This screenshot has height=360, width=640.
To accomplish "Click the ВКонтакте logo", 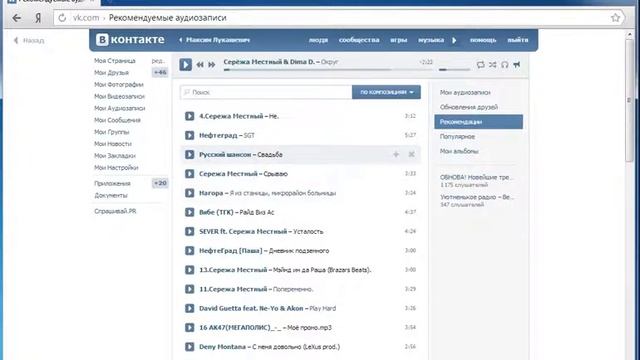I will pos(130,40).
